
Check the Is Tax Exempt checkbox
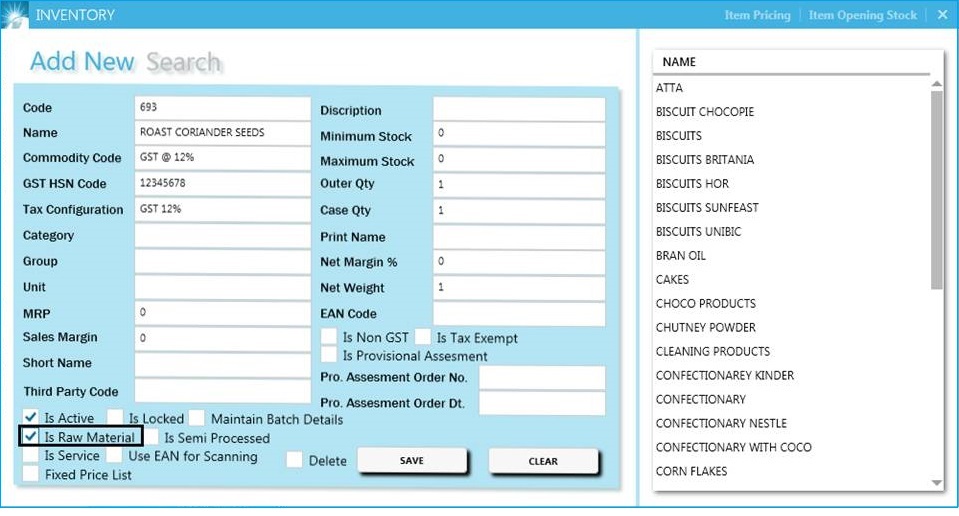coord(423,336)
